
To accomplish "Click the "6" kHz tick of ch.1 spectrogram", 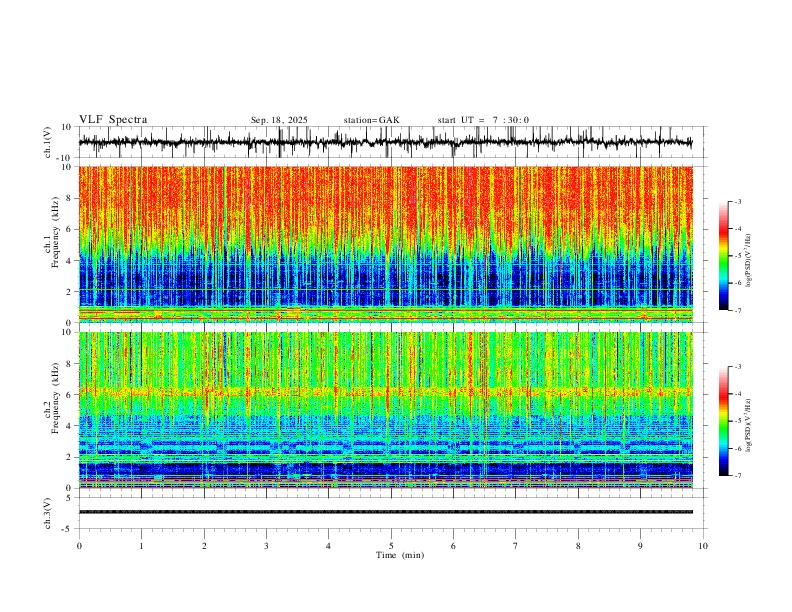I will click(68, 230).
